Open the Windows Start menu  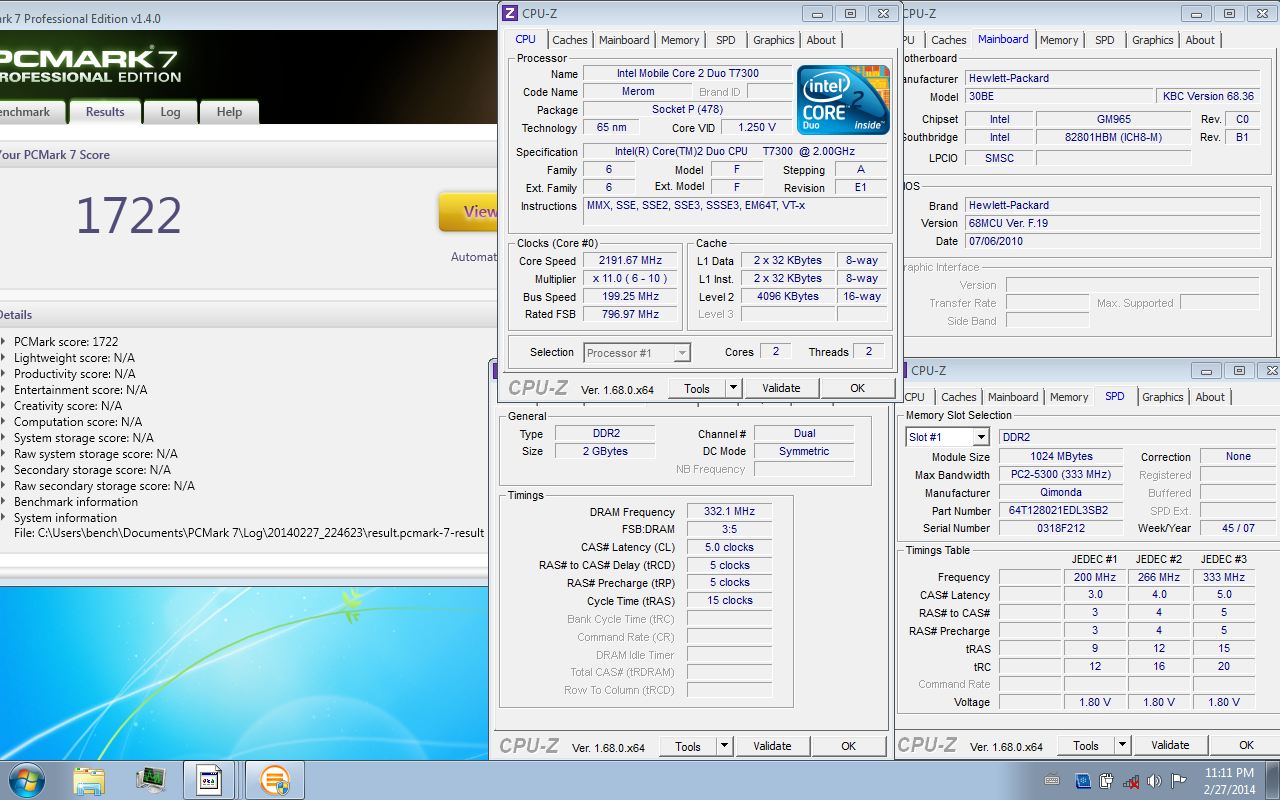(x=27, y=779)
